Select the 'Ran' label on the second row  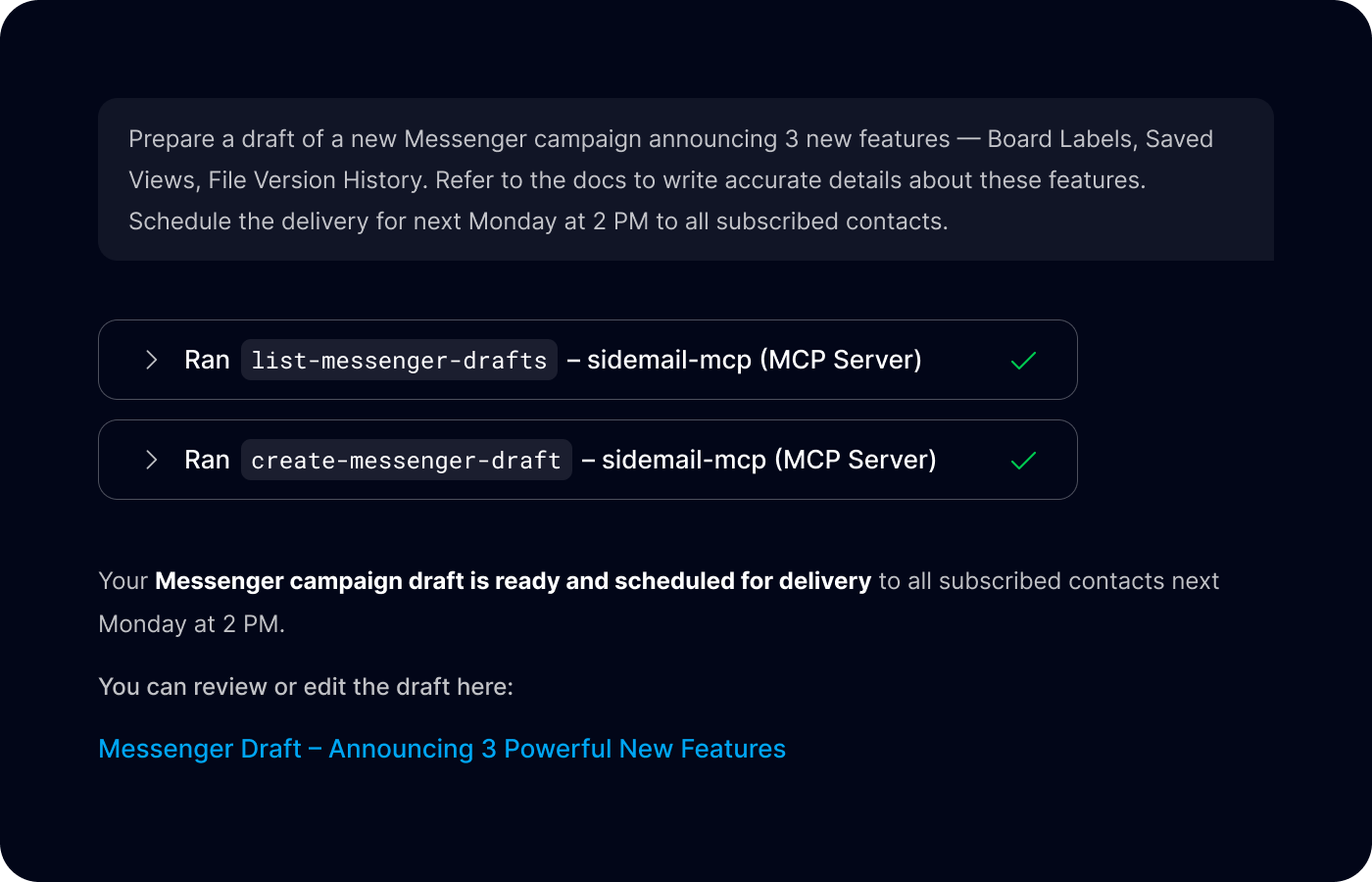click(206, 460)
